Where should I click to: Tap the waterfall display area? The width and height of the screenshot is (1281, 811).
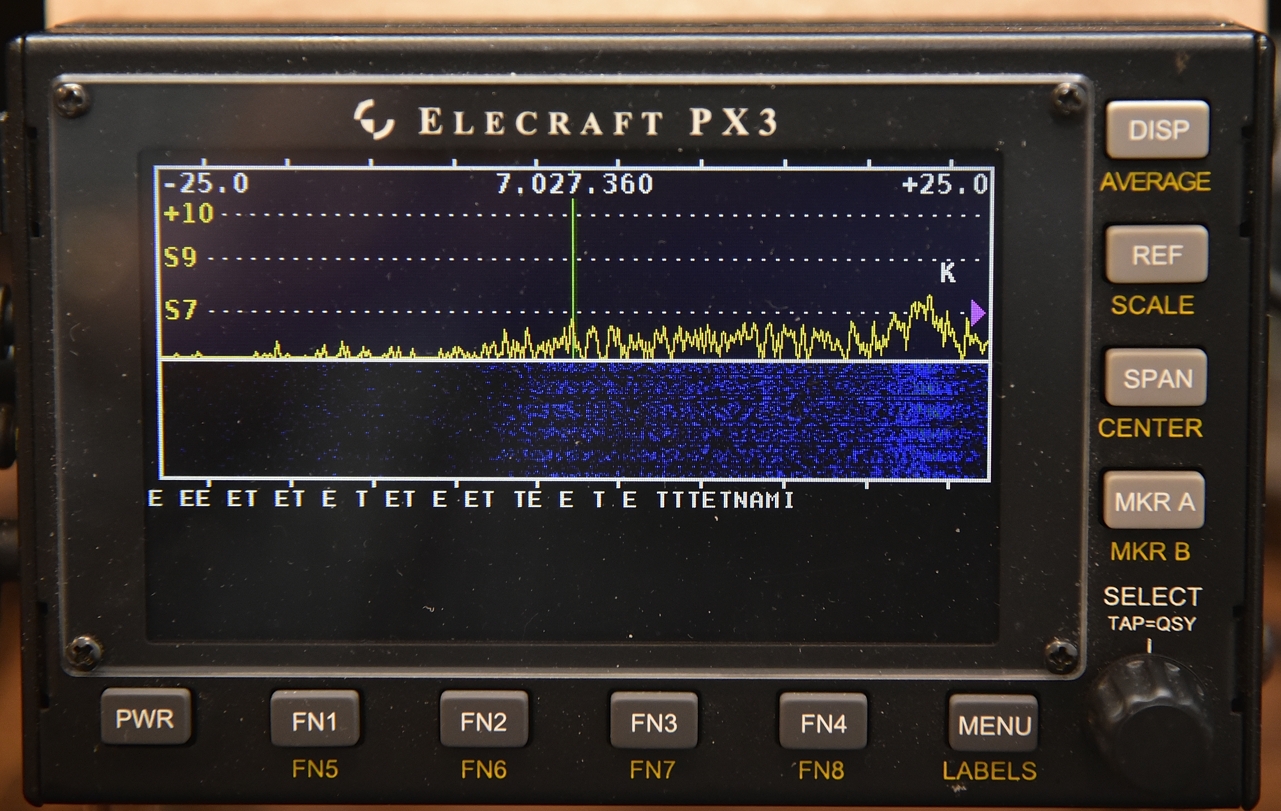tap(575, 420)
